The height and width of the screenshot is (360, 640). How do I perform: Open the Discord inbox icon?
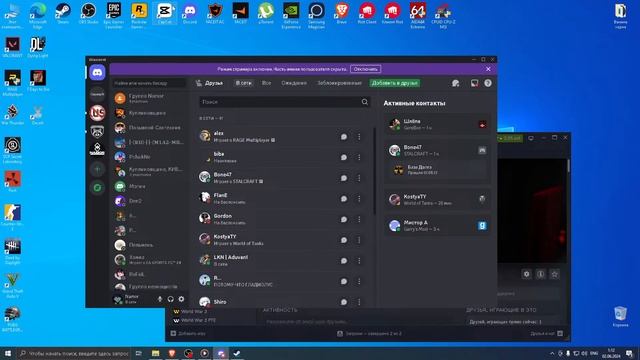[x=474, y=83]
